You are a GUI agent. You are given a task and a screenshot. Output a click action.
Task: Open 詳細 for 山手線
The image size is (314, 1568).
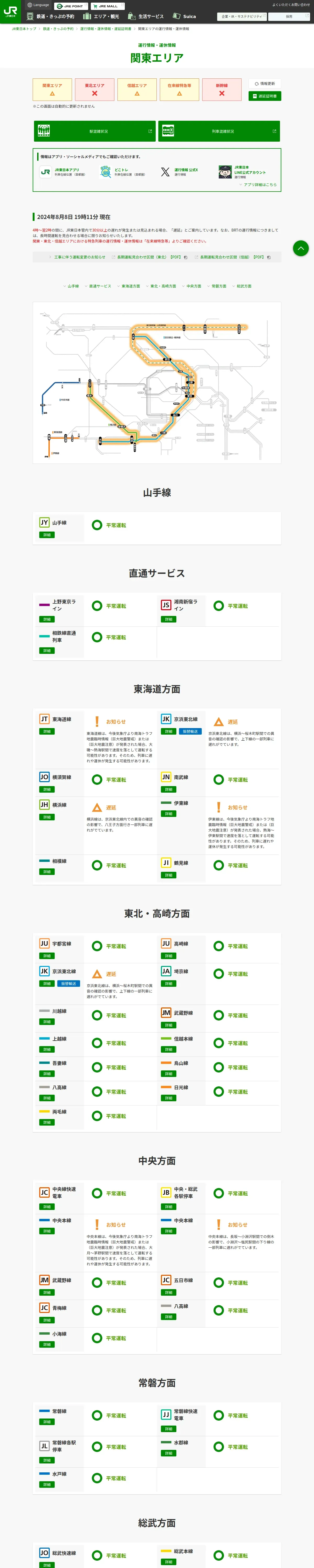pos(47,535)
